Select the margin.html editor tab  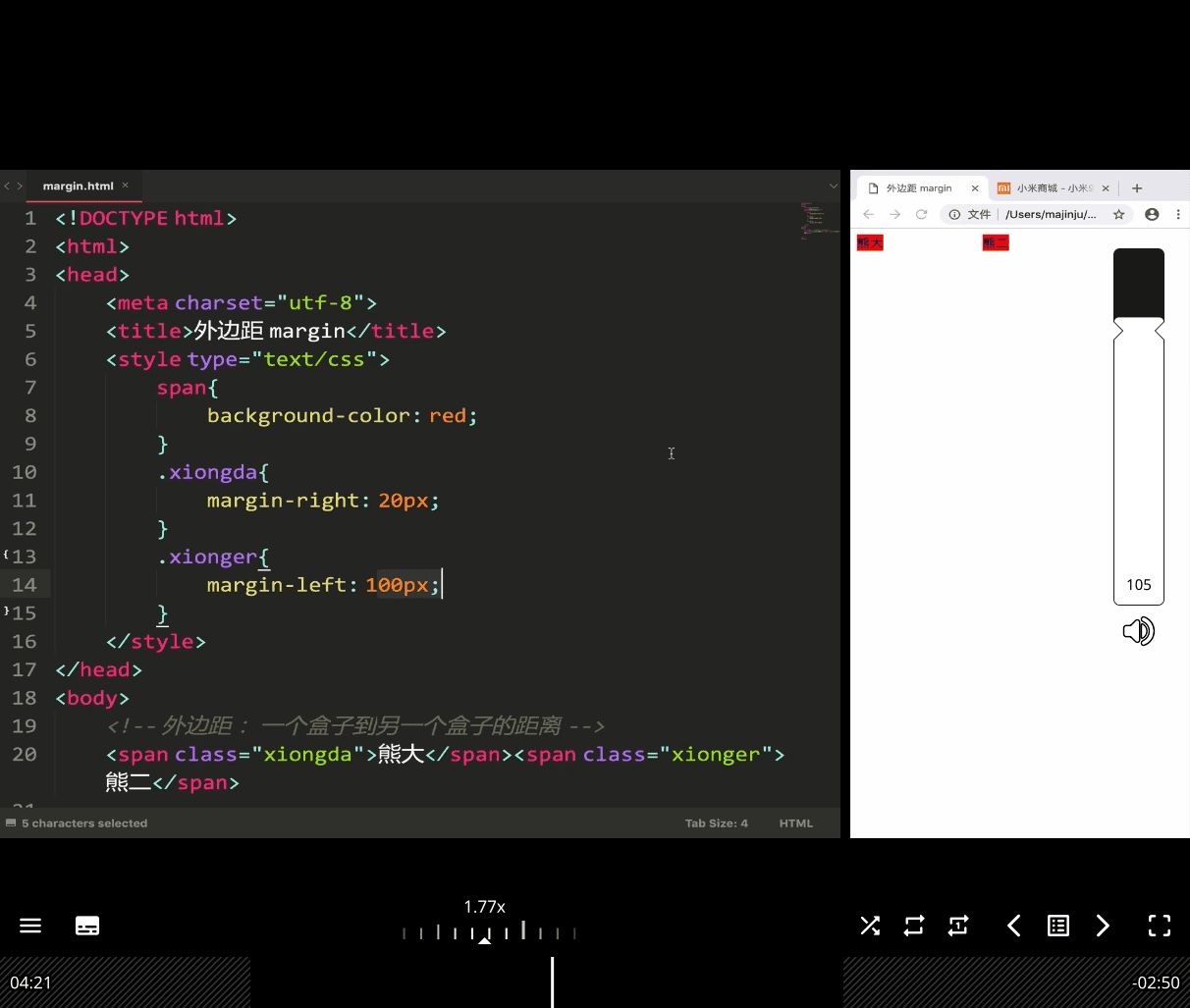tap(79, 186)
